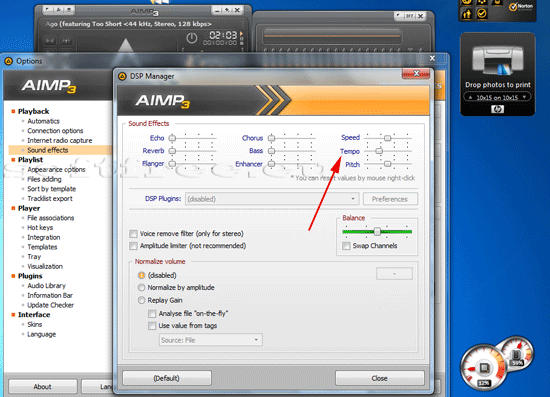The width and height of the screenshot is (550, 397).
Task: Click the Enhancer slider handle
Action: pos(271,164)
